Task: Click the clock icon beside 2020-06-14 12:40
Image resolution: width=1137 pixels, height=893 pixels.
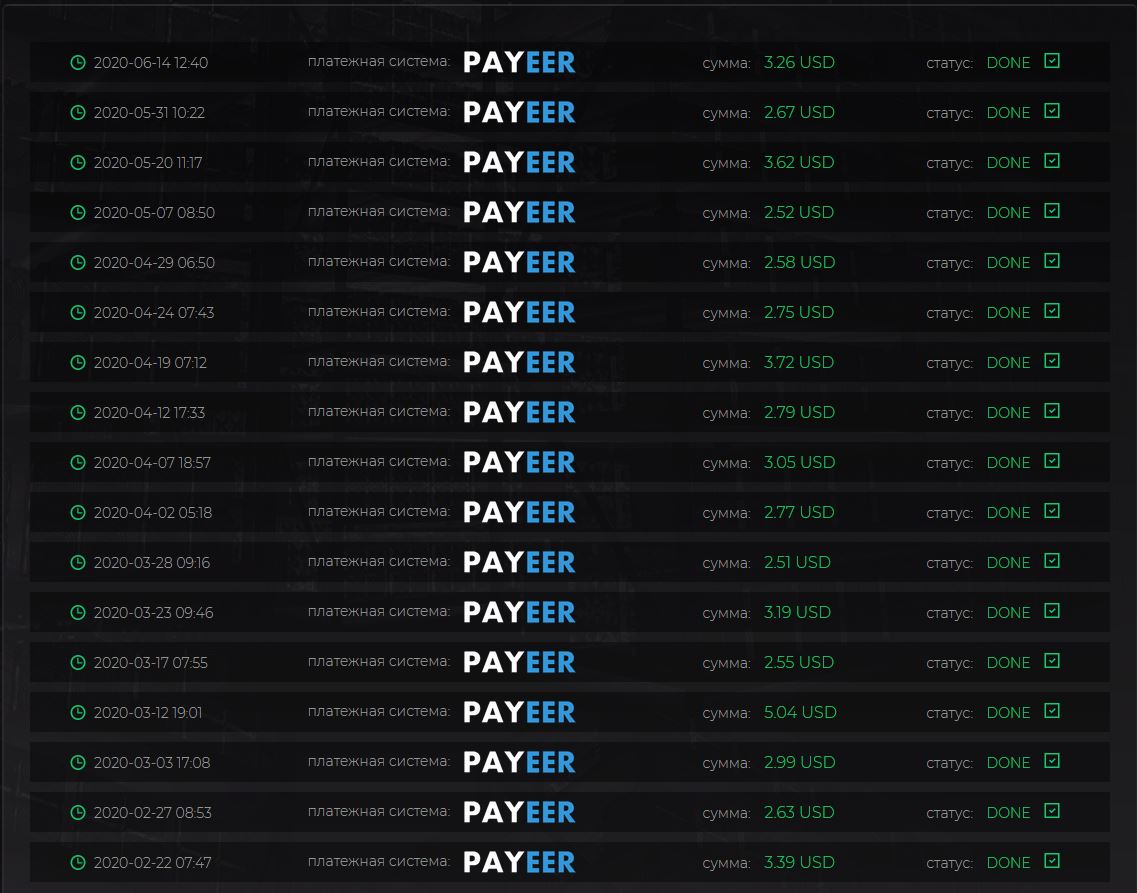Action: tap(78, 62)
